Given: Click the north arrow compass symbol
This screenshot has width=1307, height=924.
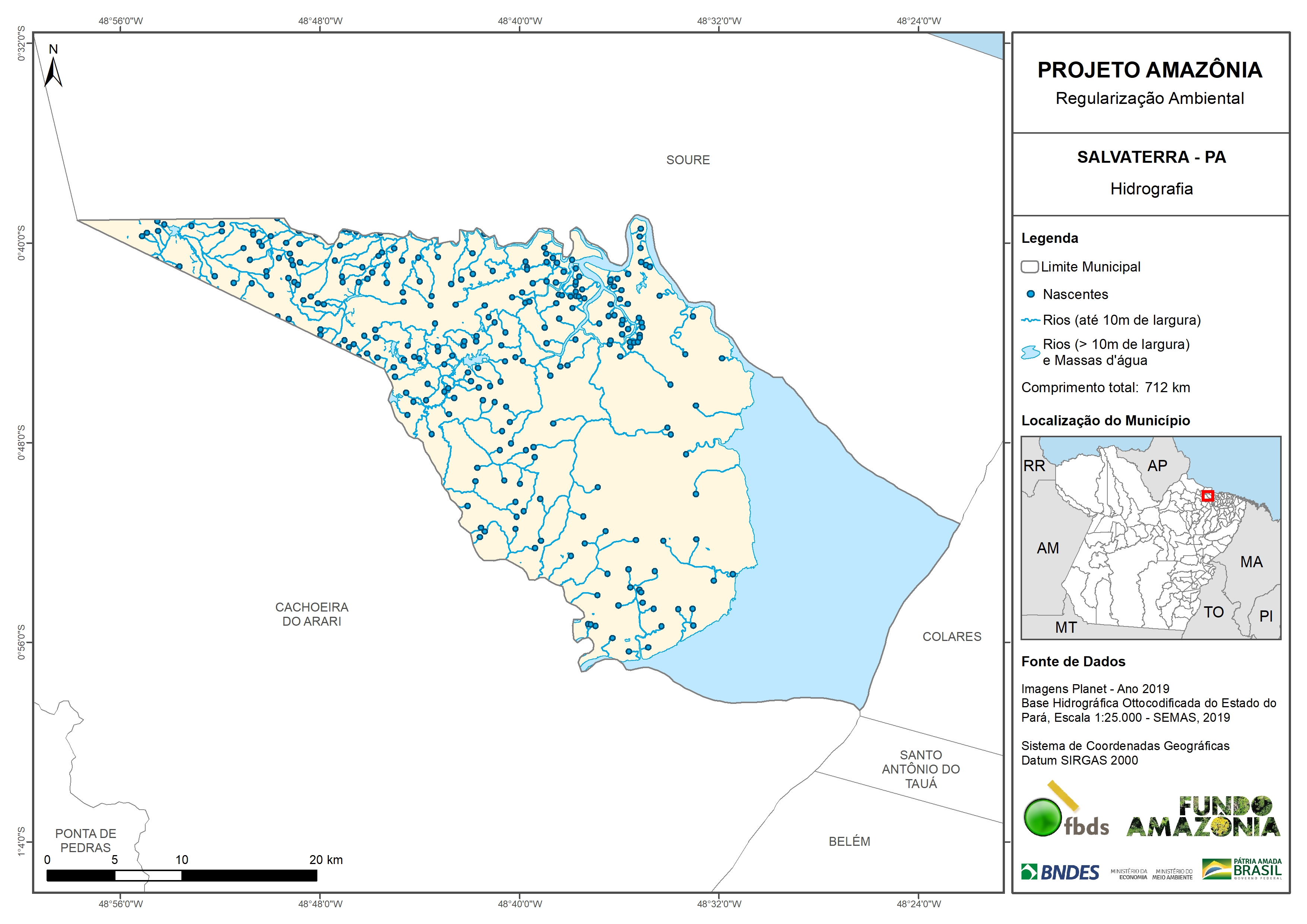Looking at the screenshot, I should [x=53, y=72].
